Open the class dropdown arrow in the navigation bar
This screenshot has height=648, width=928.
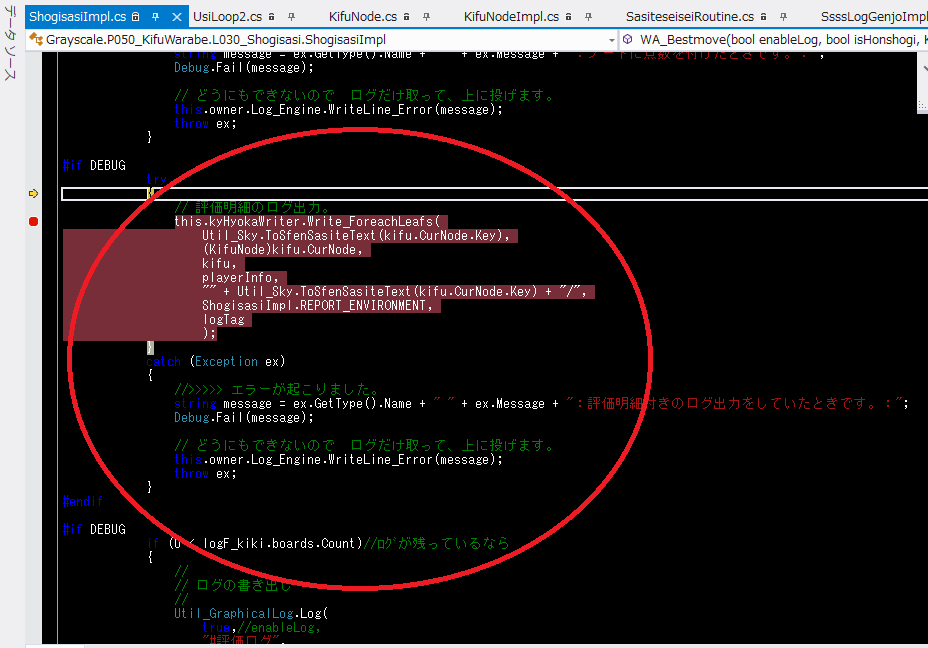pos(611,40)
